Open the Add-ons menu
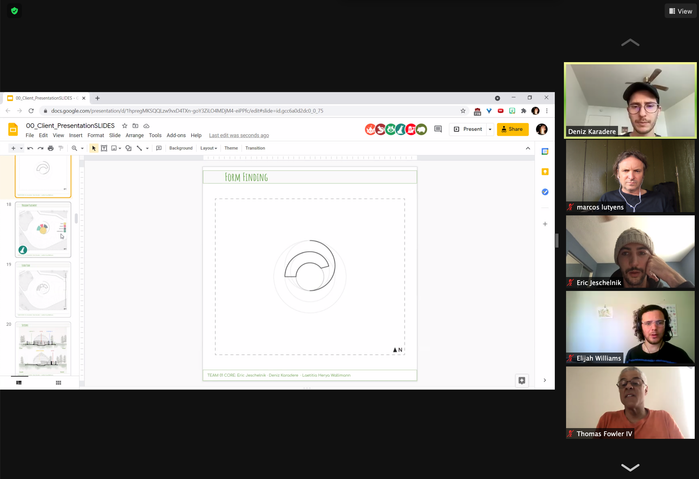Screen dimensions: 699x479 pyautogui.click(x=176, y=135)
